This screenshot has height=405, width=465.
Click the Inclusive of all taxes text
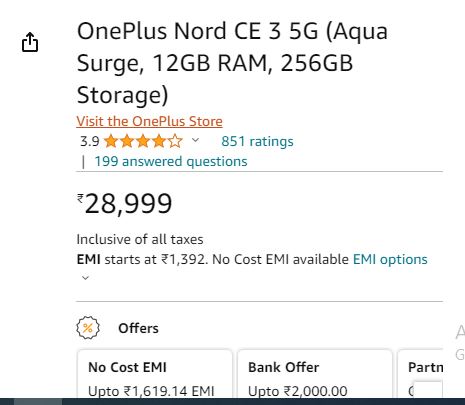(140, 239)
